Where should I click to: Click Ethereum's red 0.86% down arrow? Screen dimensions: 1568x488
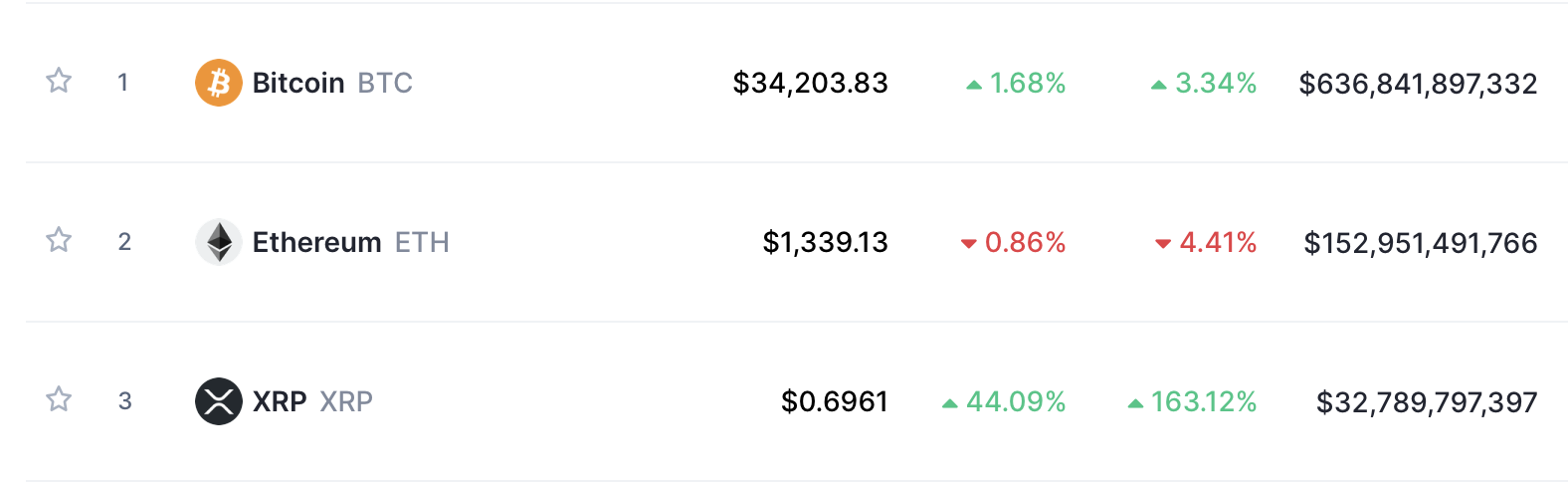[968, 244]
